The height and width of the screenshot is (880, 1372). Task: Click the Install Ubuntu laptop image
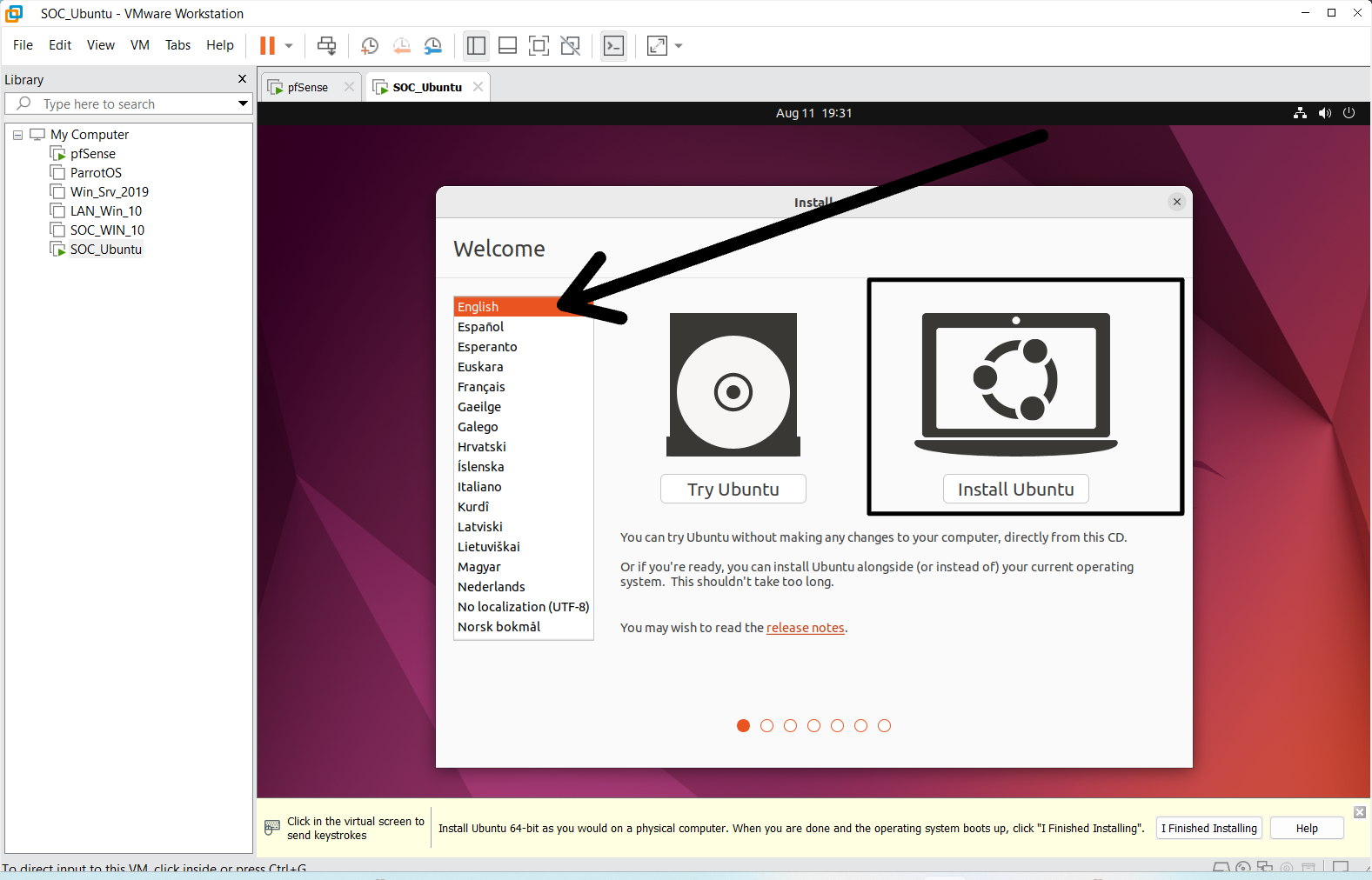(1015, 384)
